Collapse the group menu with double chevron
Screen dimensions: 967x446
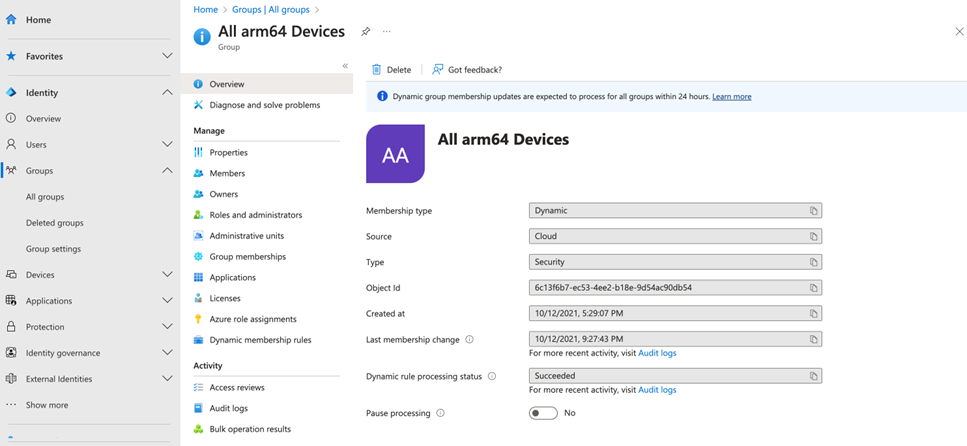pyautogui.click(x=345, y=65)
